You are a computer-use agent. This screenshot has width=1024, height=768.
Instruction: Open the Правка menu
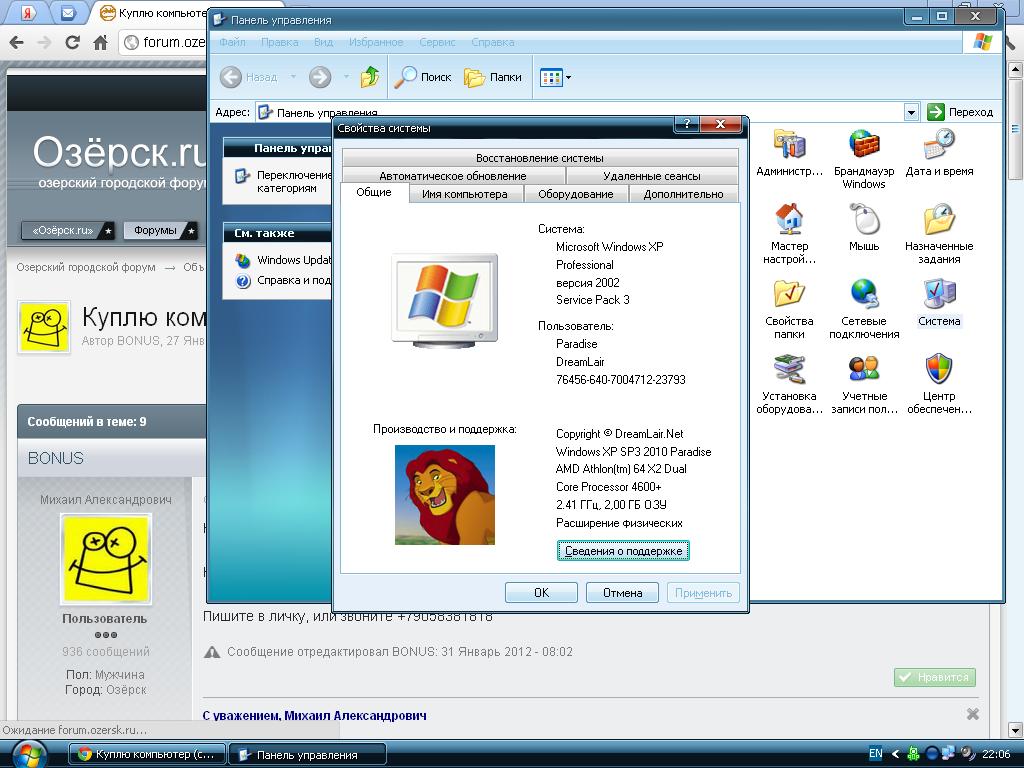pyautogui.click(x=280, y=42)
